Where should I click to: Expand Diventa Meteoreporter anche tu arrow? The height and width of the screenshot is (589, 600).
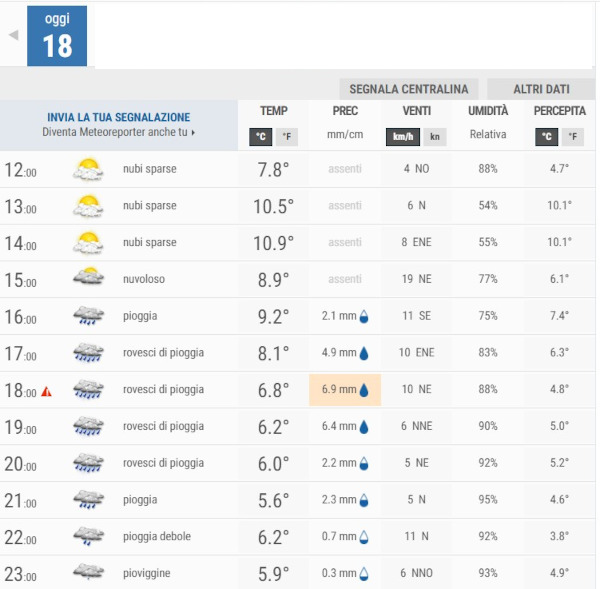coord(193,132)
